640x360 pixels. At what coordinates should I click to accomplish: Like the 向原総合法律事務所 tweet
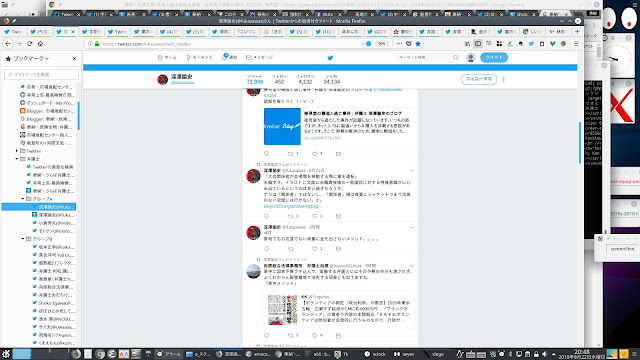[x=315, y=336]
